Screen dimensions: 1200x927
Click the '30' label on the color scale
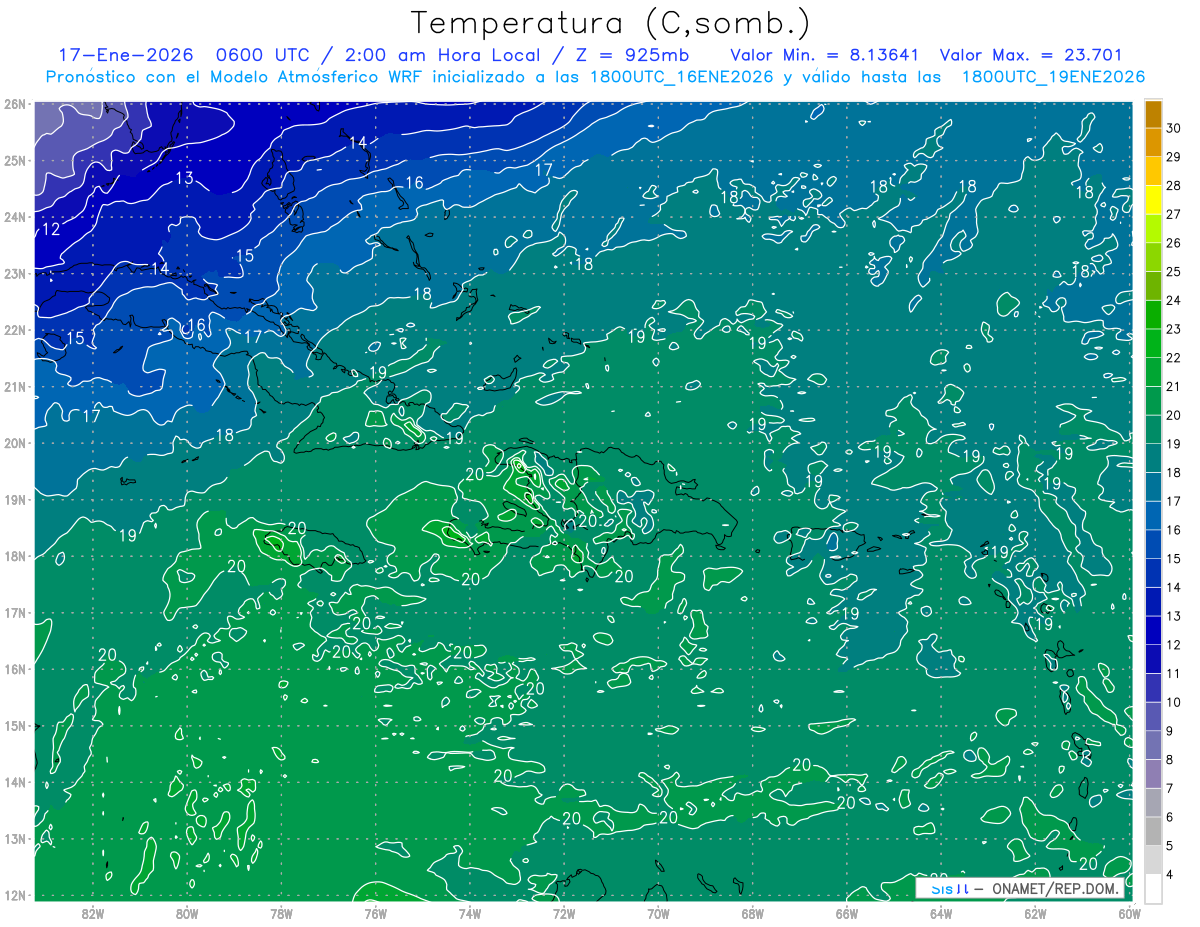coord(1174,128)
